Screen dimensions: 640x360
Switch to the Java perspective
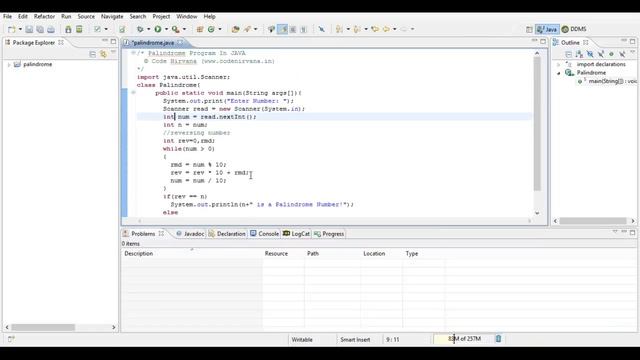pyautogui.click(x=547, y=29)
